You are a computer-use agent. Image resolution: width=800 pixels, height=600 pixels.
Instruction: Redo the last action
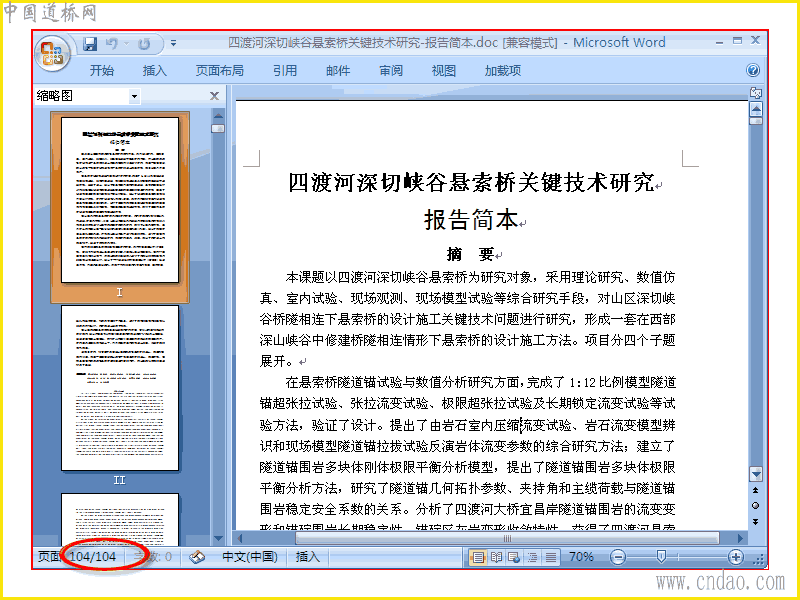144,44
